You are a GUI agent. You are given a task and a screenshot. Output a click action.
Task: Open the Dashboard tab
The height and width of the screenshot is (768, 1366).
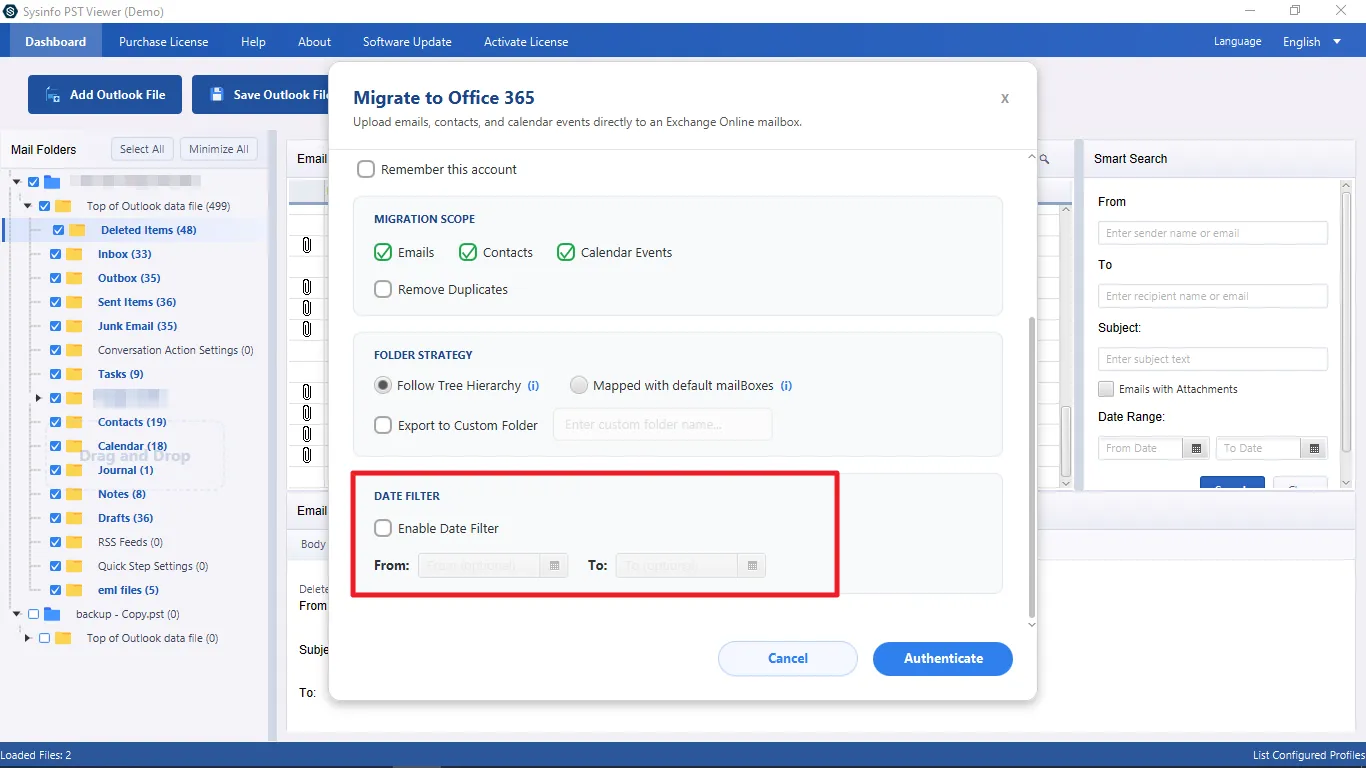click(x=56, y=42)
